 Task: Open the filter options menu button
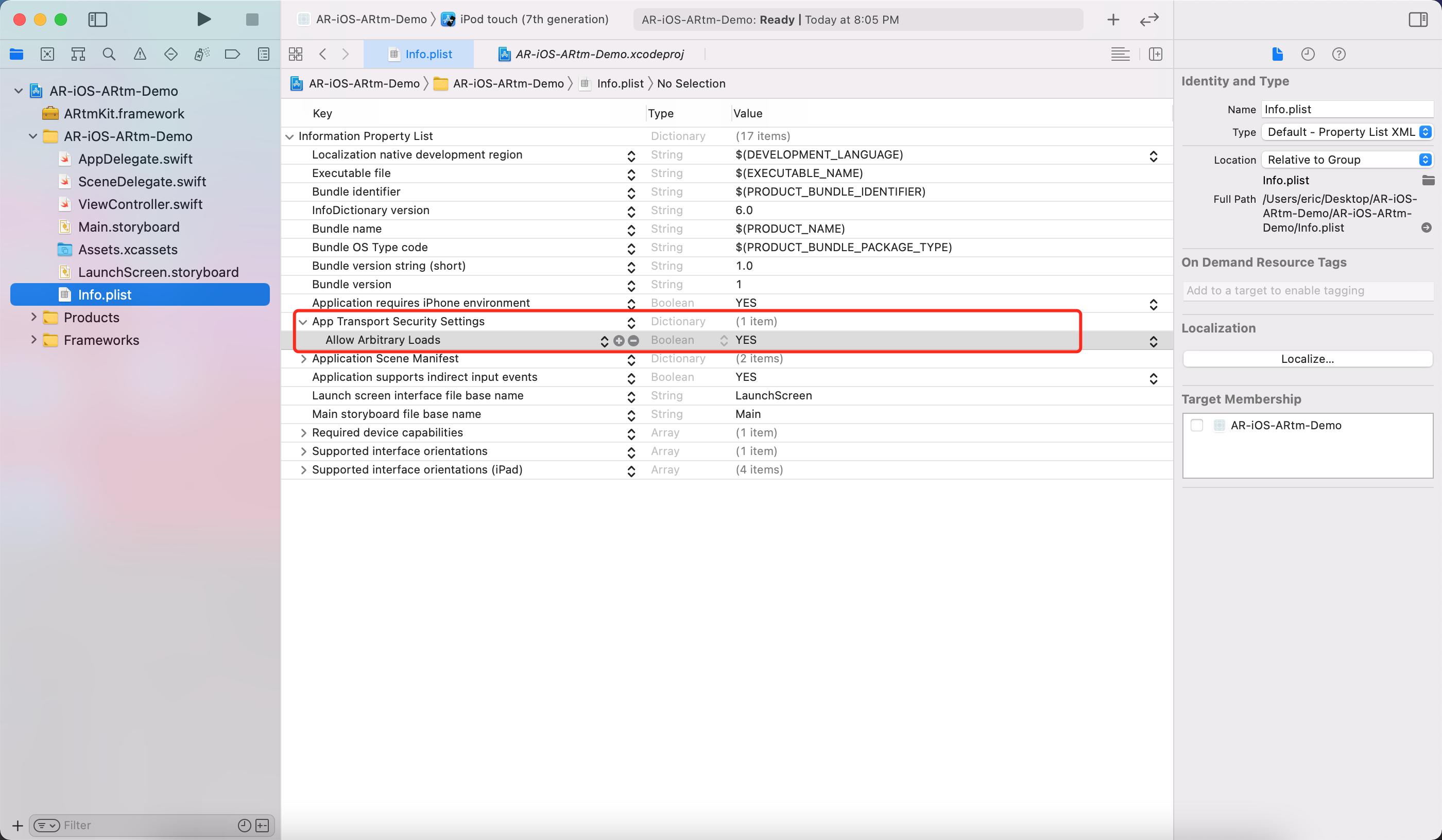(x=46, y=825)
